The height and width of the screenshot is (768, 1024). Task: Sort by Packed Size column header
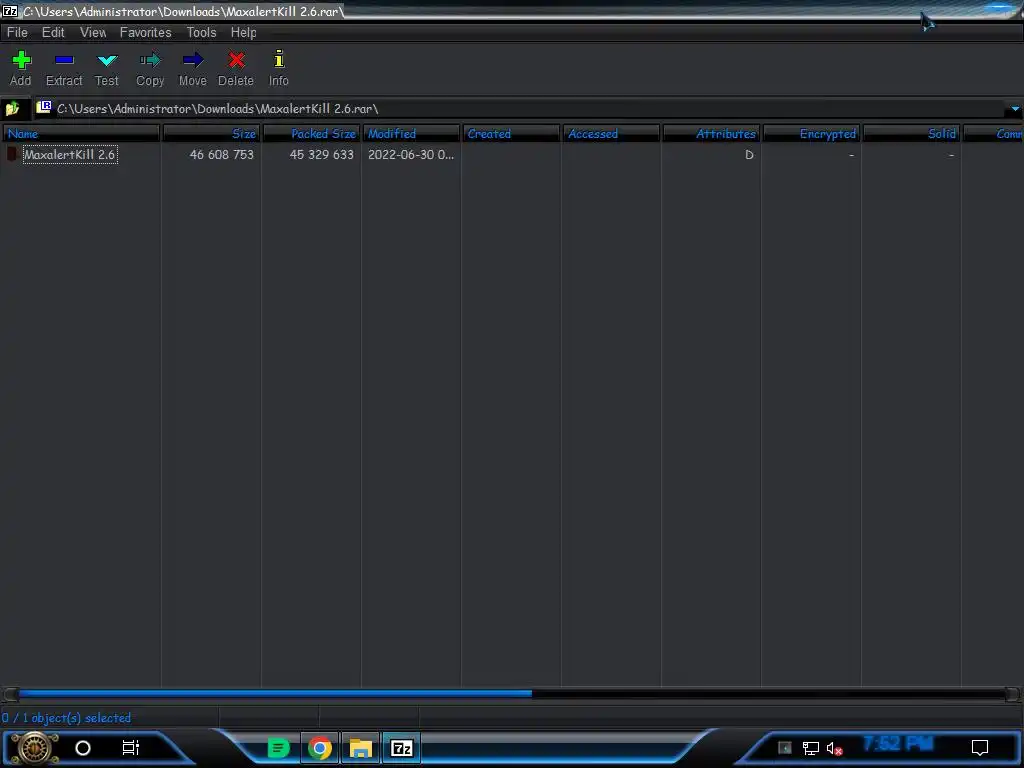312,133
